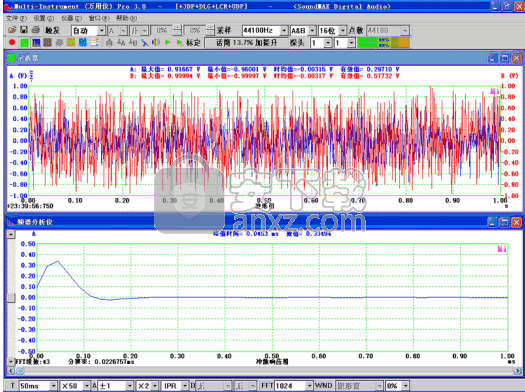Expand the 自动 trigger mode dropdown
The width and height of the screenshot is (525, 392).
click(101, 31)
